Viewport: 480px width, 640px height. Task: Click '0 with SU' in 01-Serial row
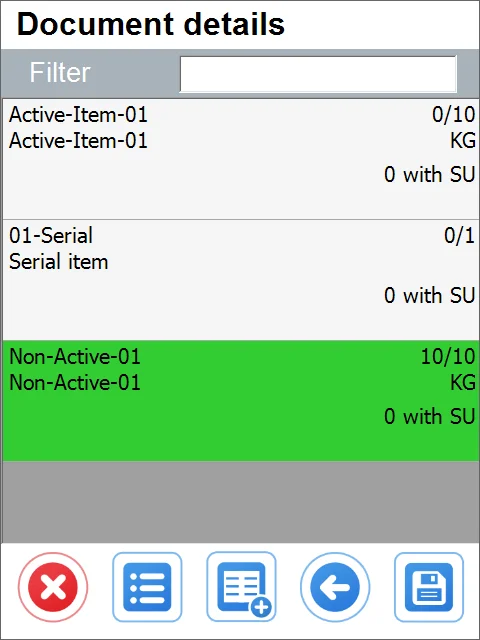(x=430, y=295)
